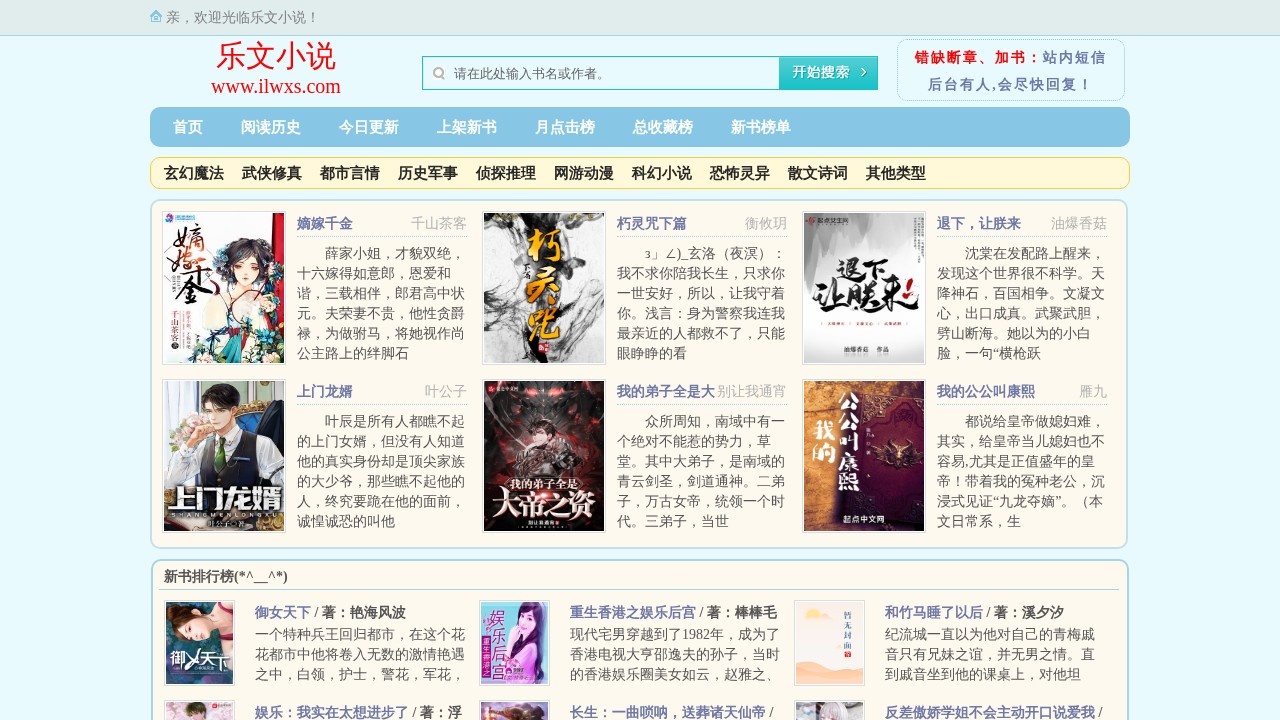Image resolution: width=1280 pixels, height=720 pixels.
Task: Open the 嫡嫁千金 title link
Action: (325, 223)
